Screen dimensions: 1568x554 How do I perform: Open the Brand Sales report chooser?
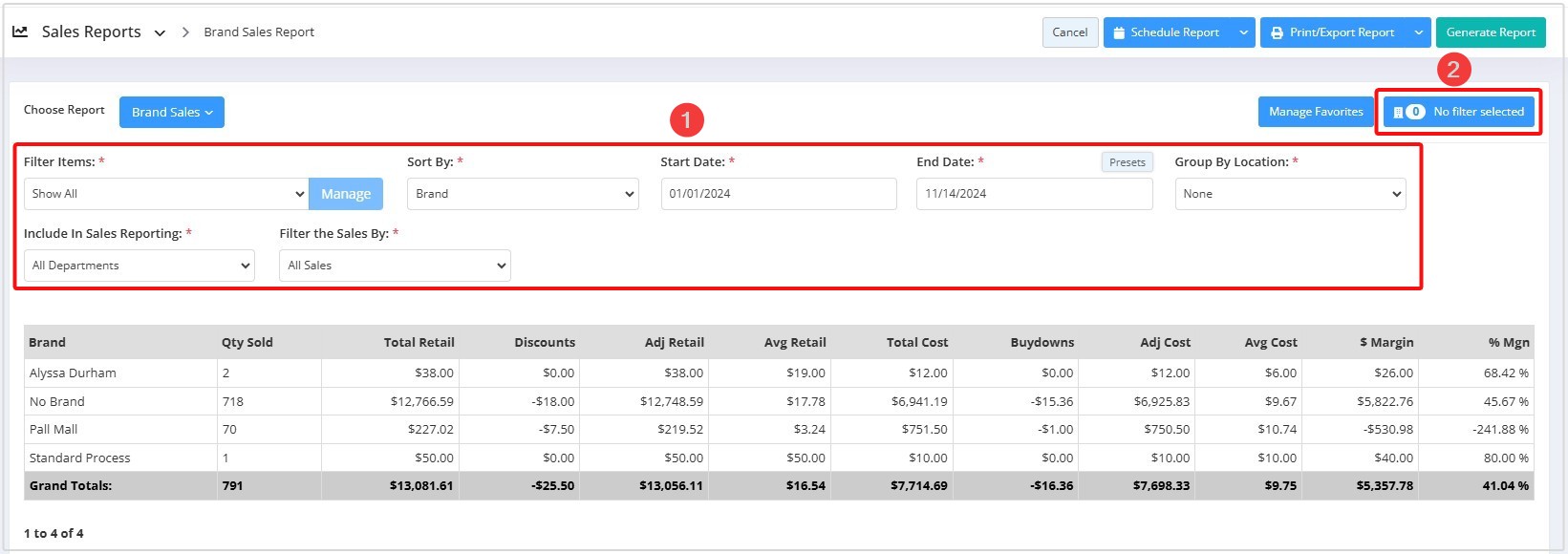(172, 112)
